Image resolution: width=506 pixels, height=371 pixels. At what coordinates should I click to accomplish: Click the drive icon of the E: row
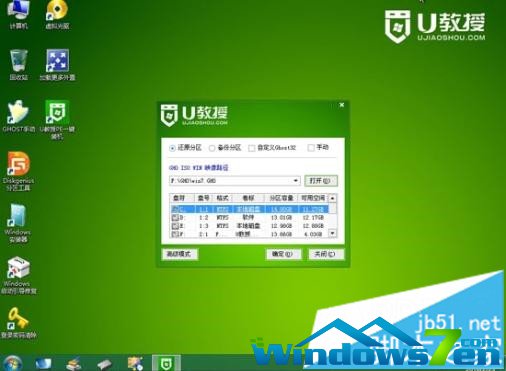pos(175,226)
